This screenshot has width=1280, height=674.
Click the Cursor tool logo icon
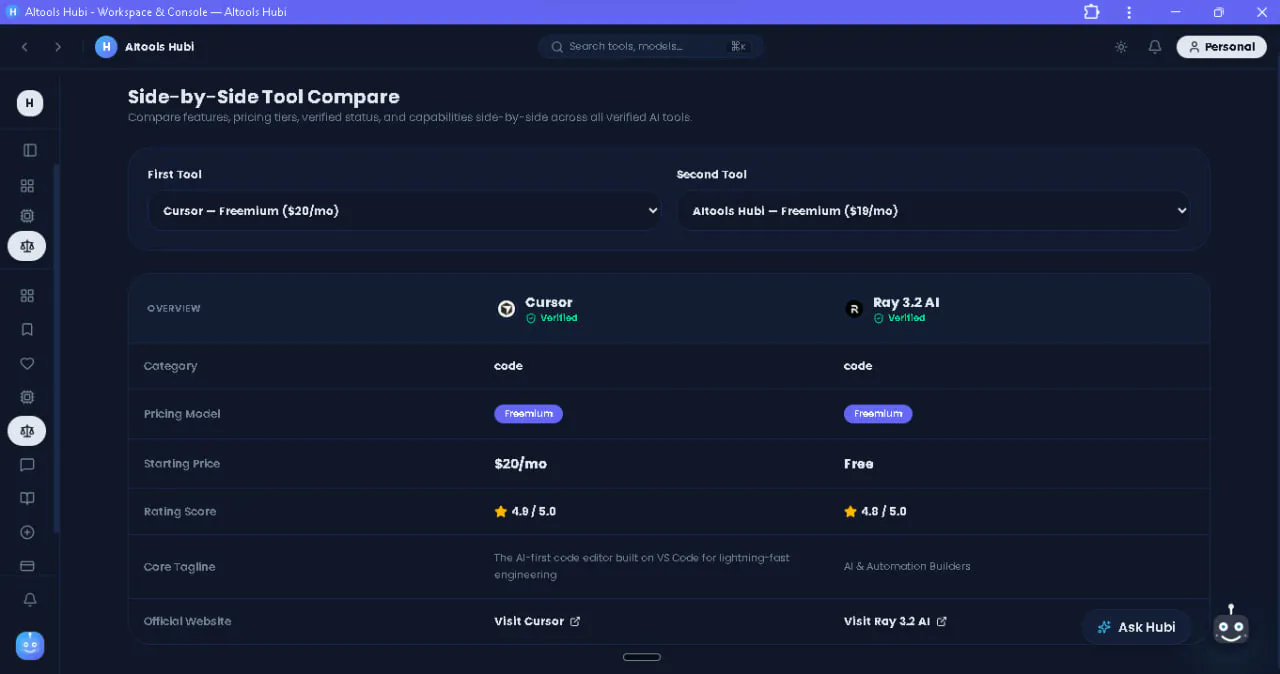(x=507, y=309)
